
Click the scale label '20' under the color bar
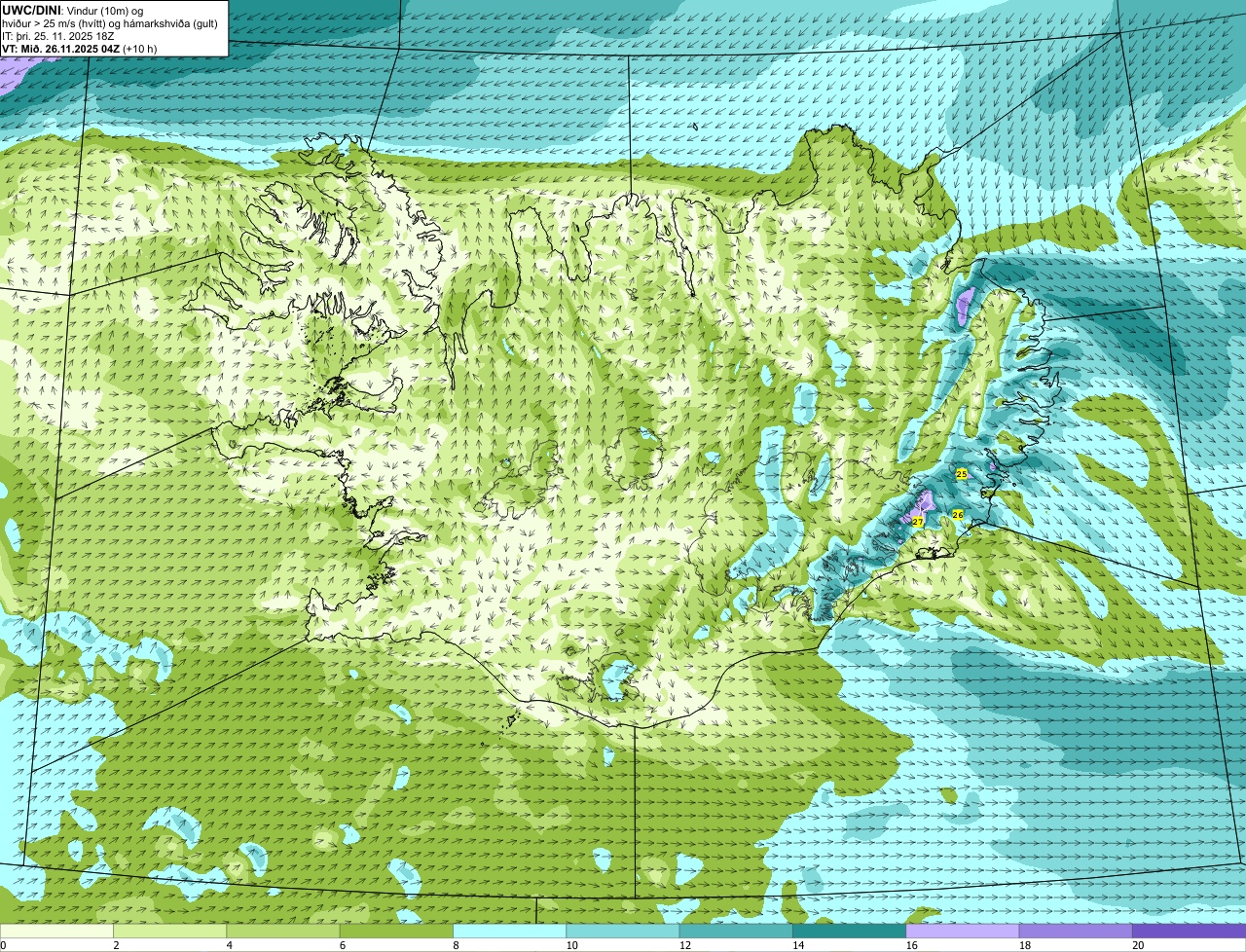point(1138,945)
